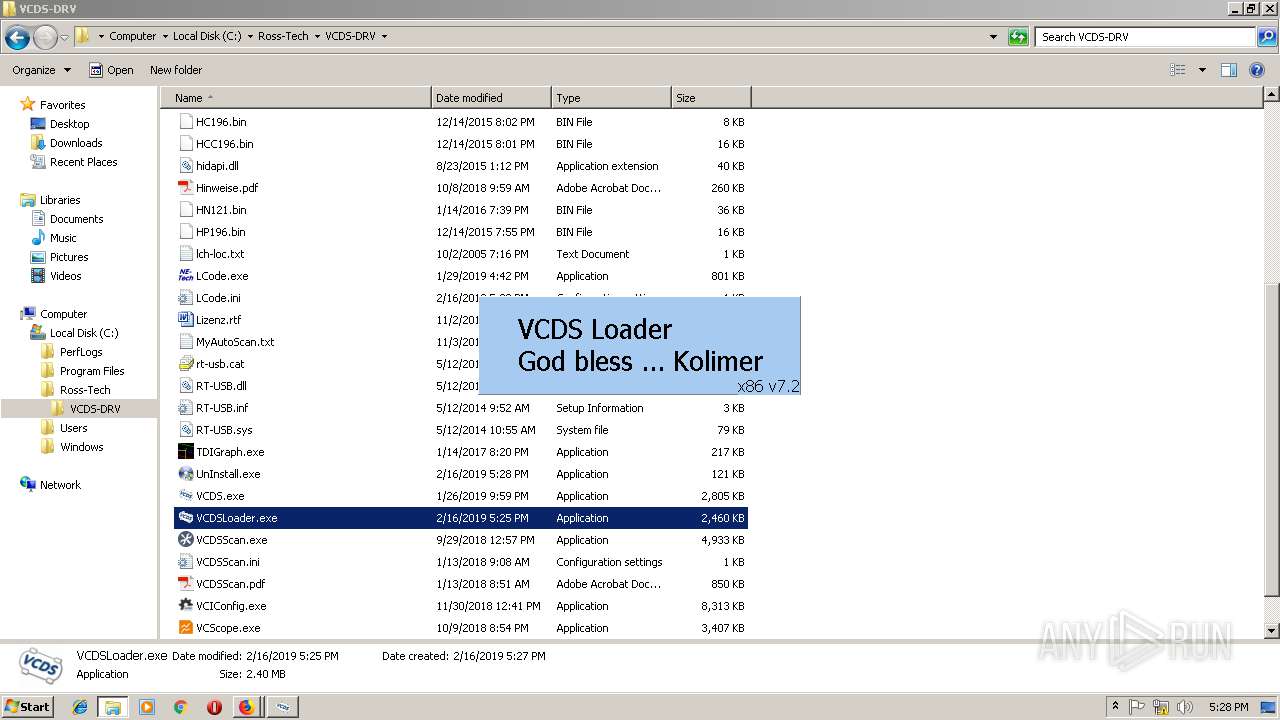Open recent pages dropdown arrow

coord(65,38)
